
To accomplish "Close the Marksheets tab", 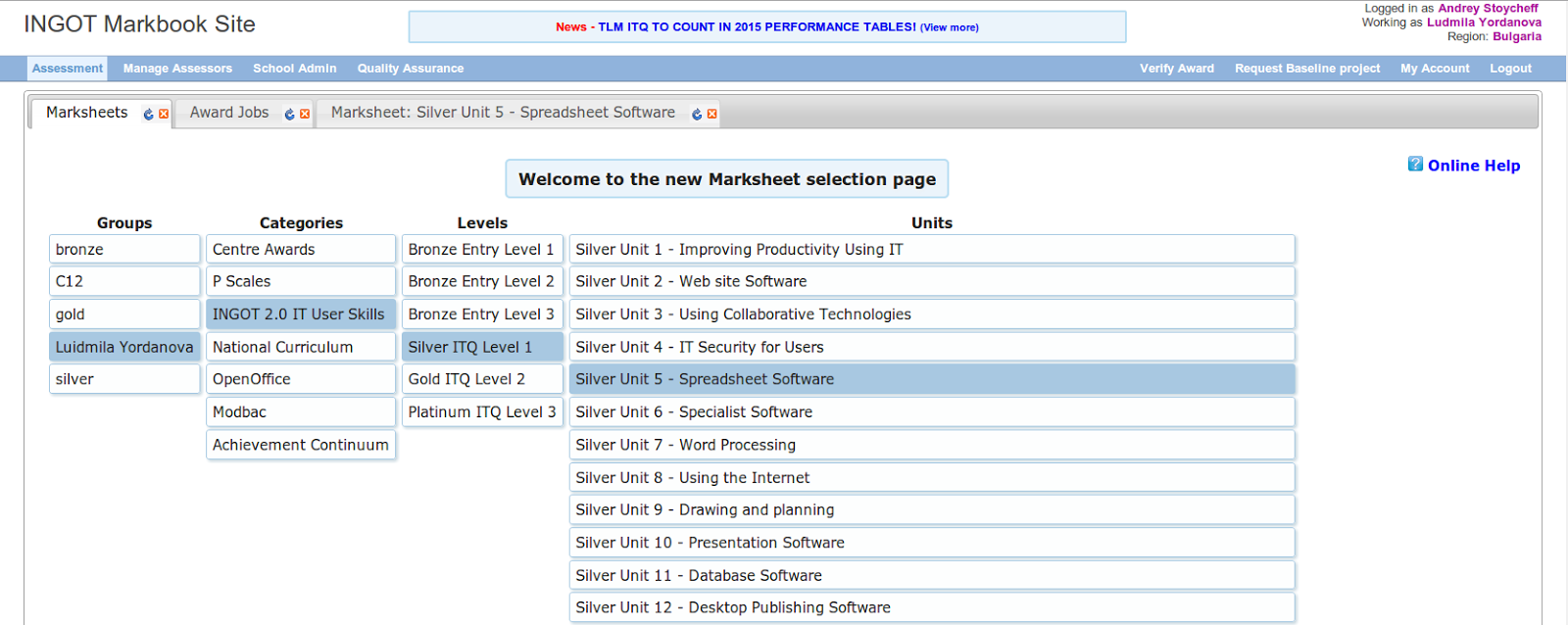I will point(164,115).
